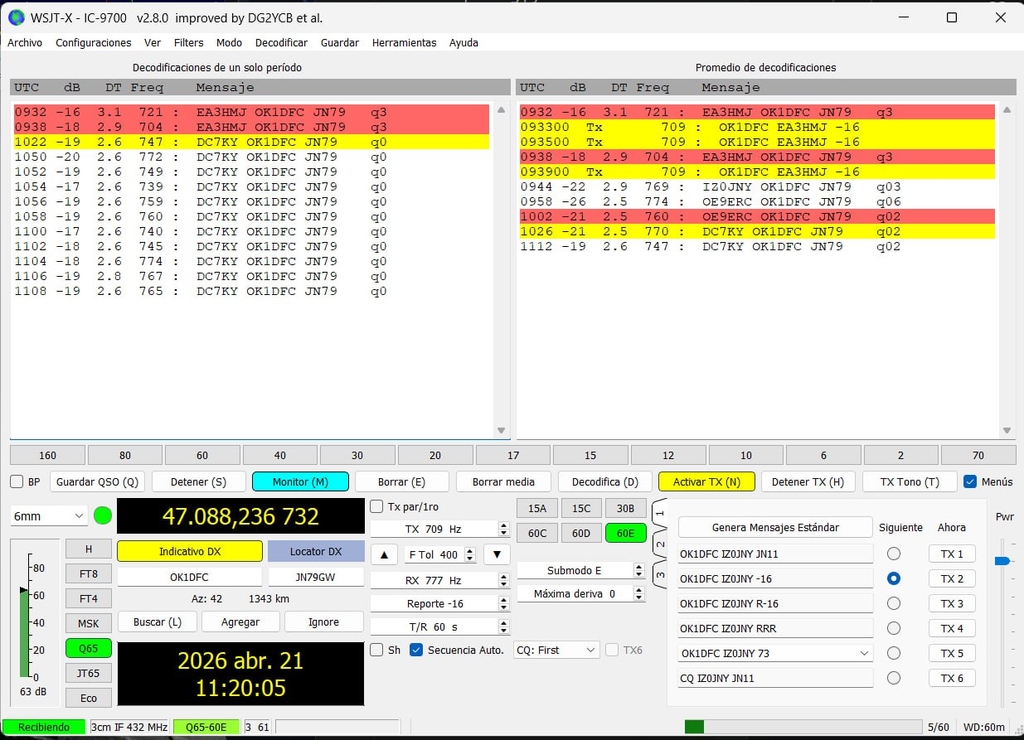The width and height of the screenshot is (1024, 740).
Task: Send now with TX 3 button
Action: 952,603
